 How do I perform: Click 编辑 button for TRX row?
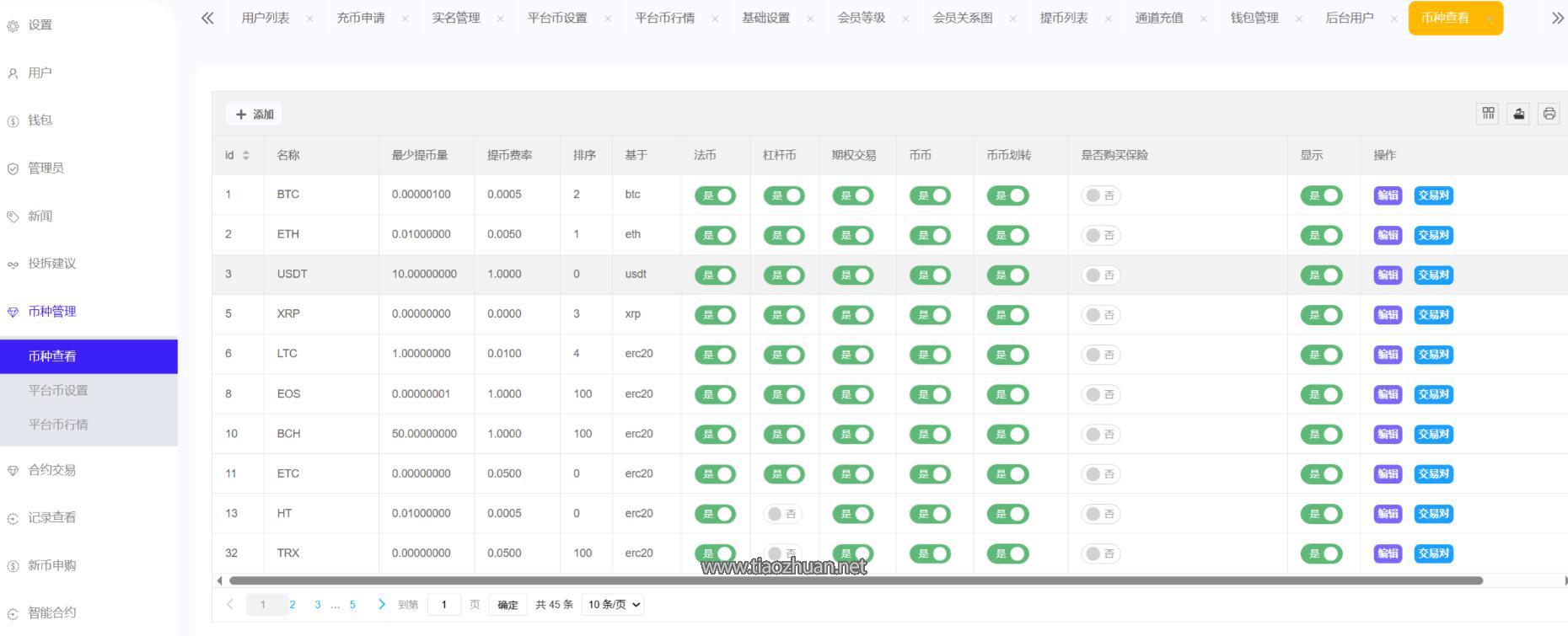point(1388,553)
